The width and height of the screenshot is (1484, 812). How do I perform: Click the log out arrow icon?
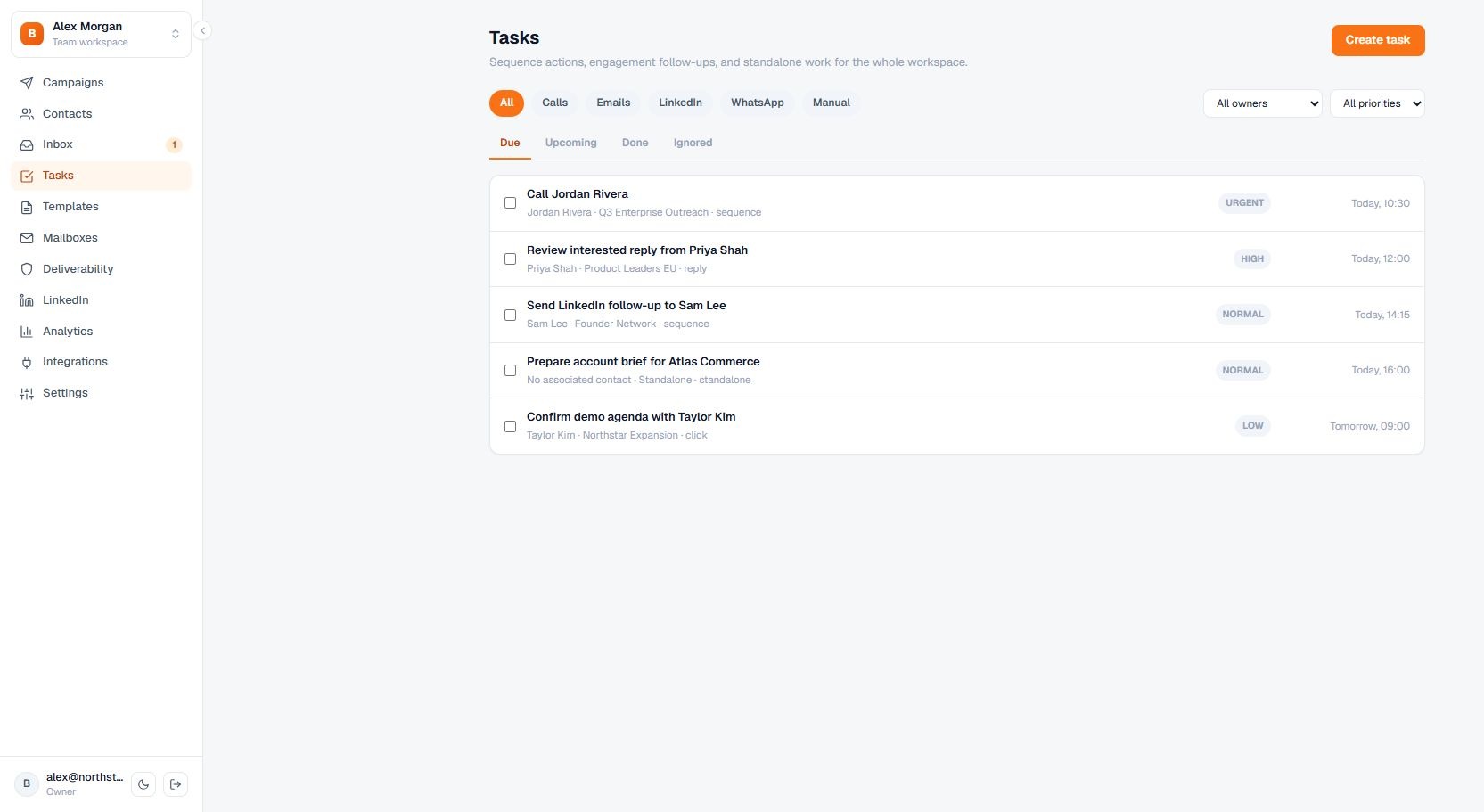coord(176,784)
